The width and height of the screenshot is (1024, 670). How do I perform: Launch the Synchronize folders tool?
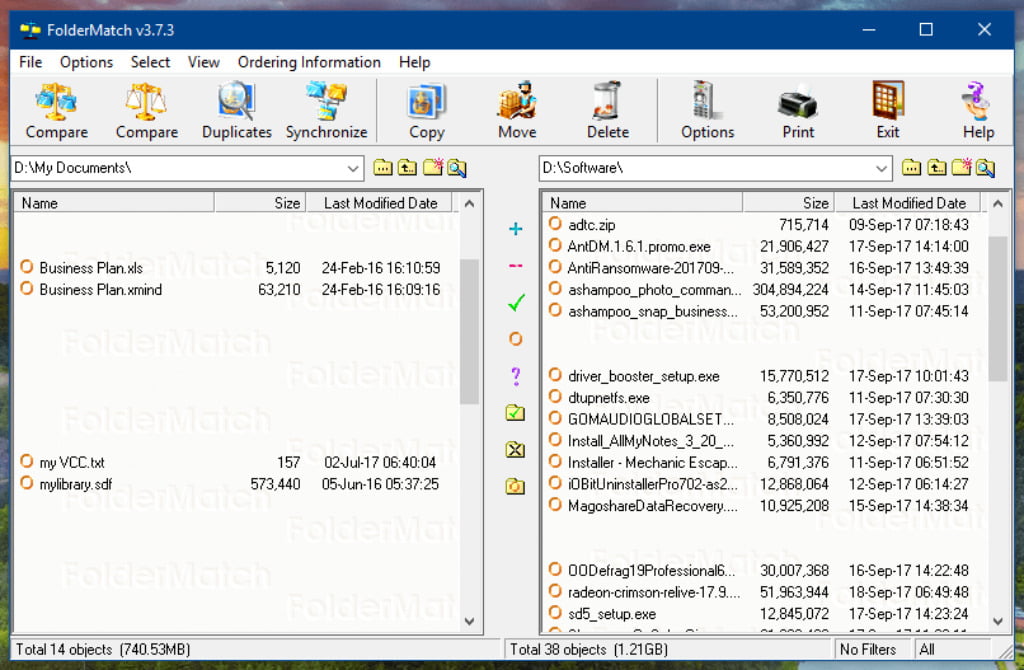pos(327,110)
